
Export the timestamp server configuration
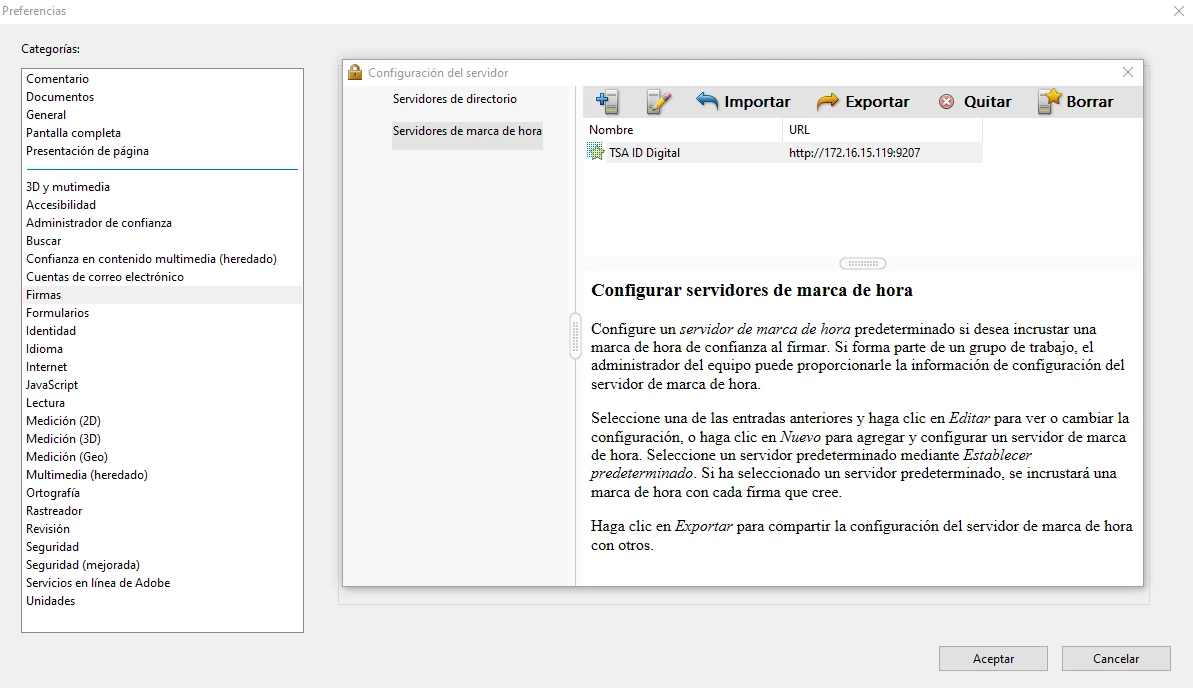click(x=863, y=102)
